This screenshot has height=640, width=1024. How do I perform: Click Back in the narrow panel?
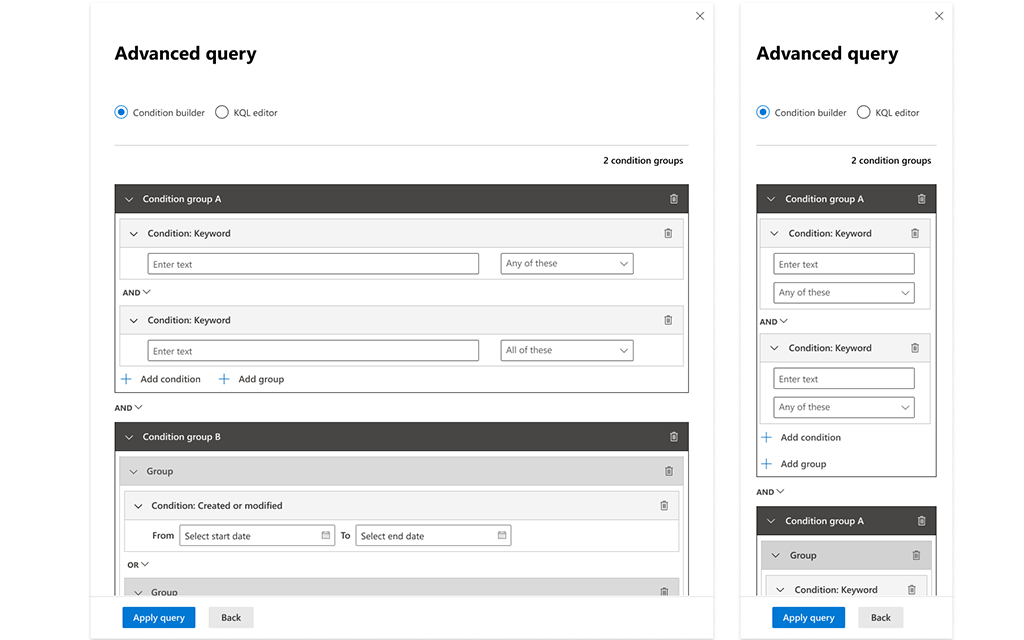tap(880, 617)
